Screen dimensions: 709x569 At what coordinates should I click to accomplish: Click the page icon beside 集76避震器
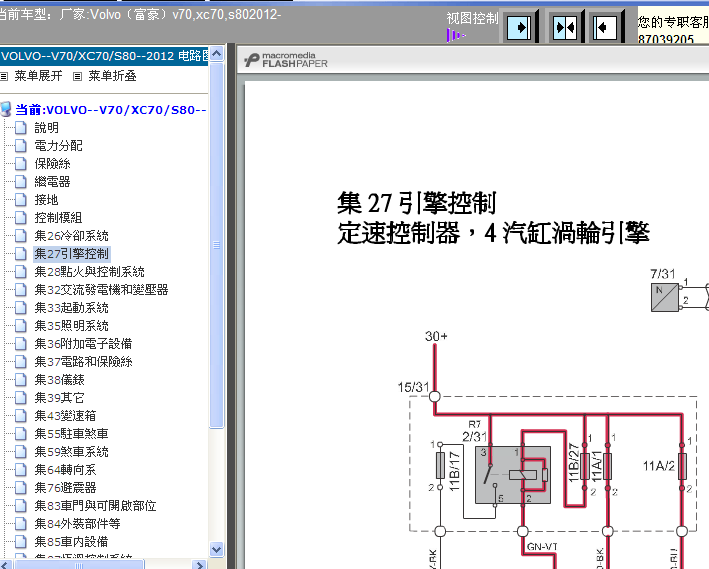(x=21, y=488)
